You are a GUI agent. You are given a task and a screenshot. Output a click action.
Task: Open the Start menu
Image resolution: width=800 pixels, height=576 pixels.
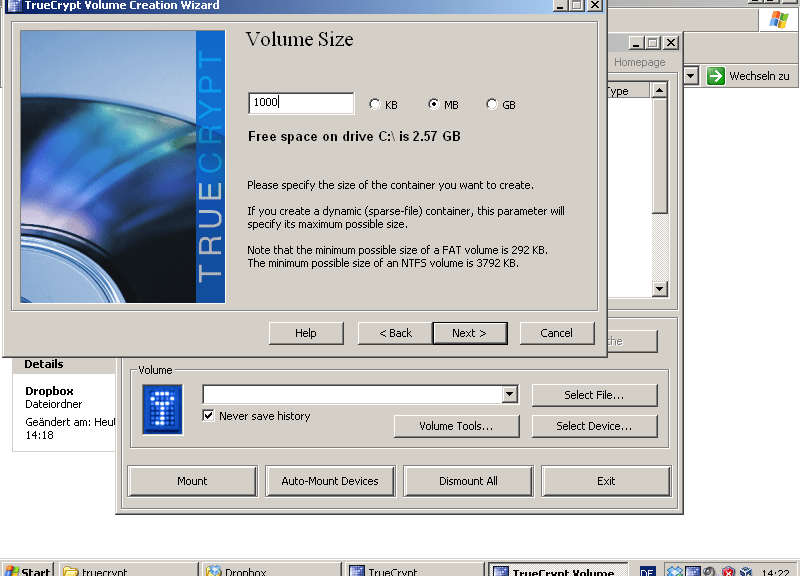click(x=29, y=571)
